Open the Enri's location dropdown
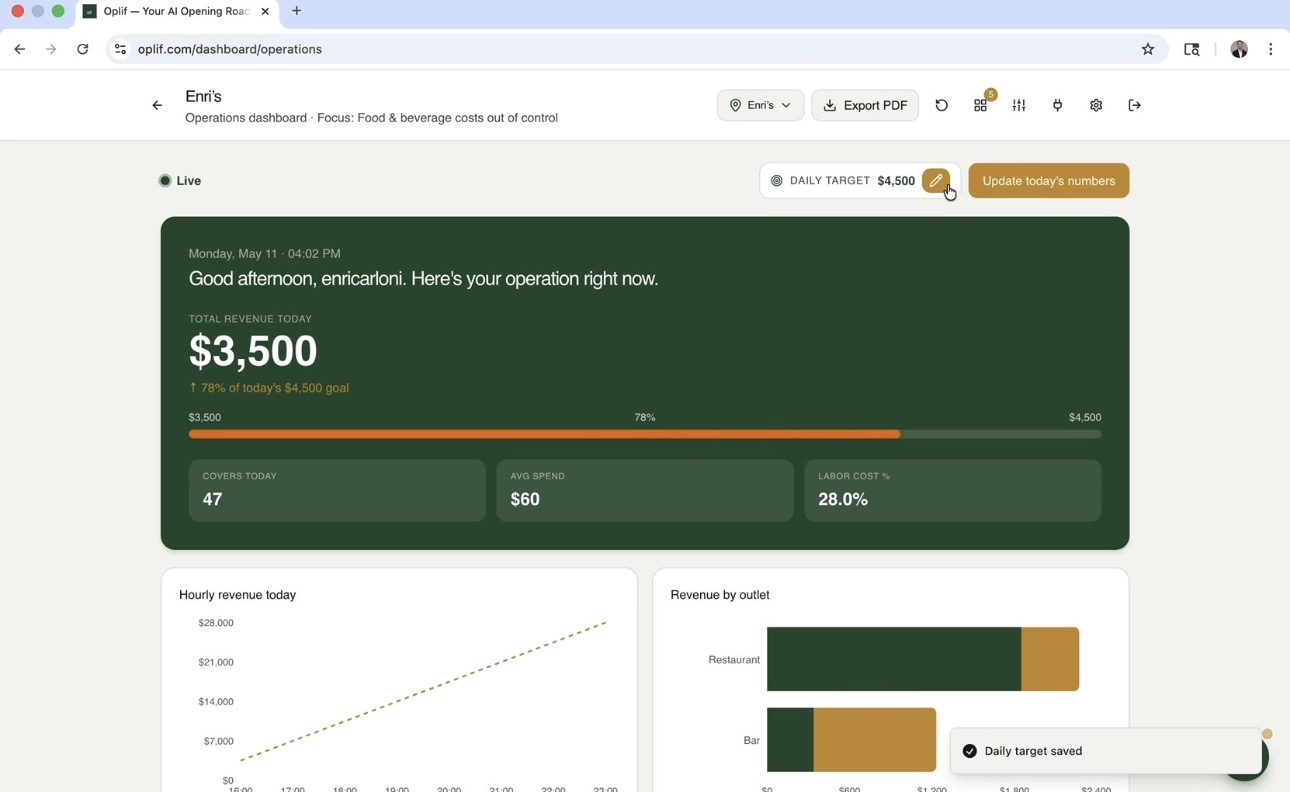 pyautogui.click(x=760, y=105)
